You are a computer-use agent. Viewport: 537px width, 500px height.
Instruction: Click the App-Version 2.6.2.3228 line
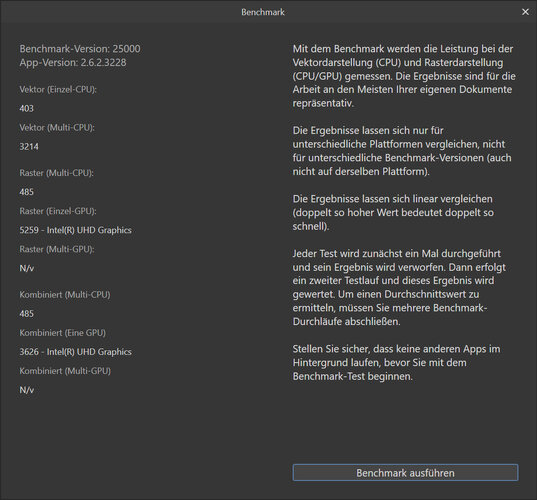tap(73, 62)
